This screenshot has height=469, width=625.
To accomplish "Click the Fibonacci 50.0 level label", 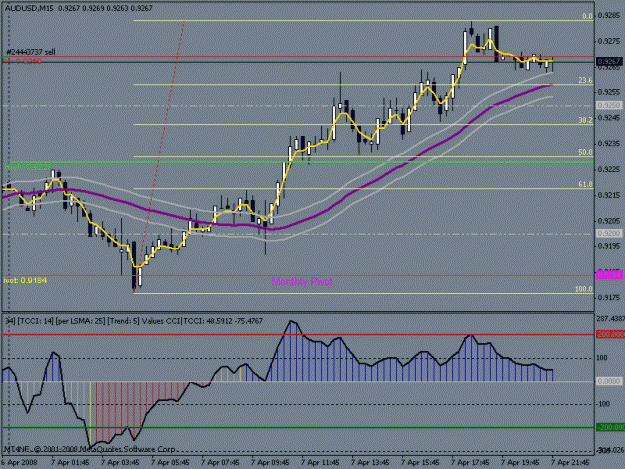I will 585,152.
